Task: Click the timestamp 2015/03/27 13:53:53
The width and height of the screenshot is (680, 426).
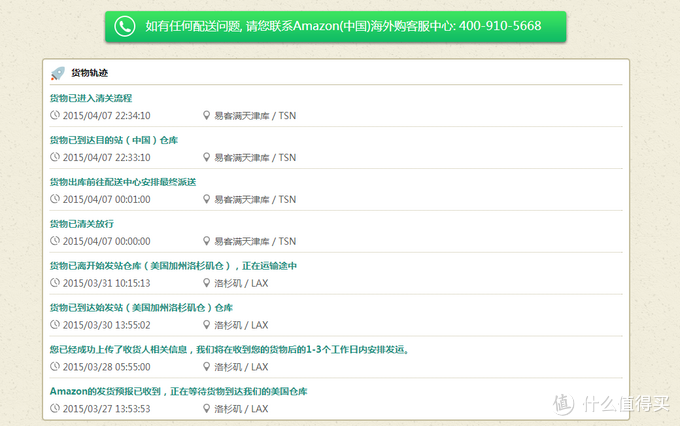Action: pyautogui.click(x=107, y=409)
